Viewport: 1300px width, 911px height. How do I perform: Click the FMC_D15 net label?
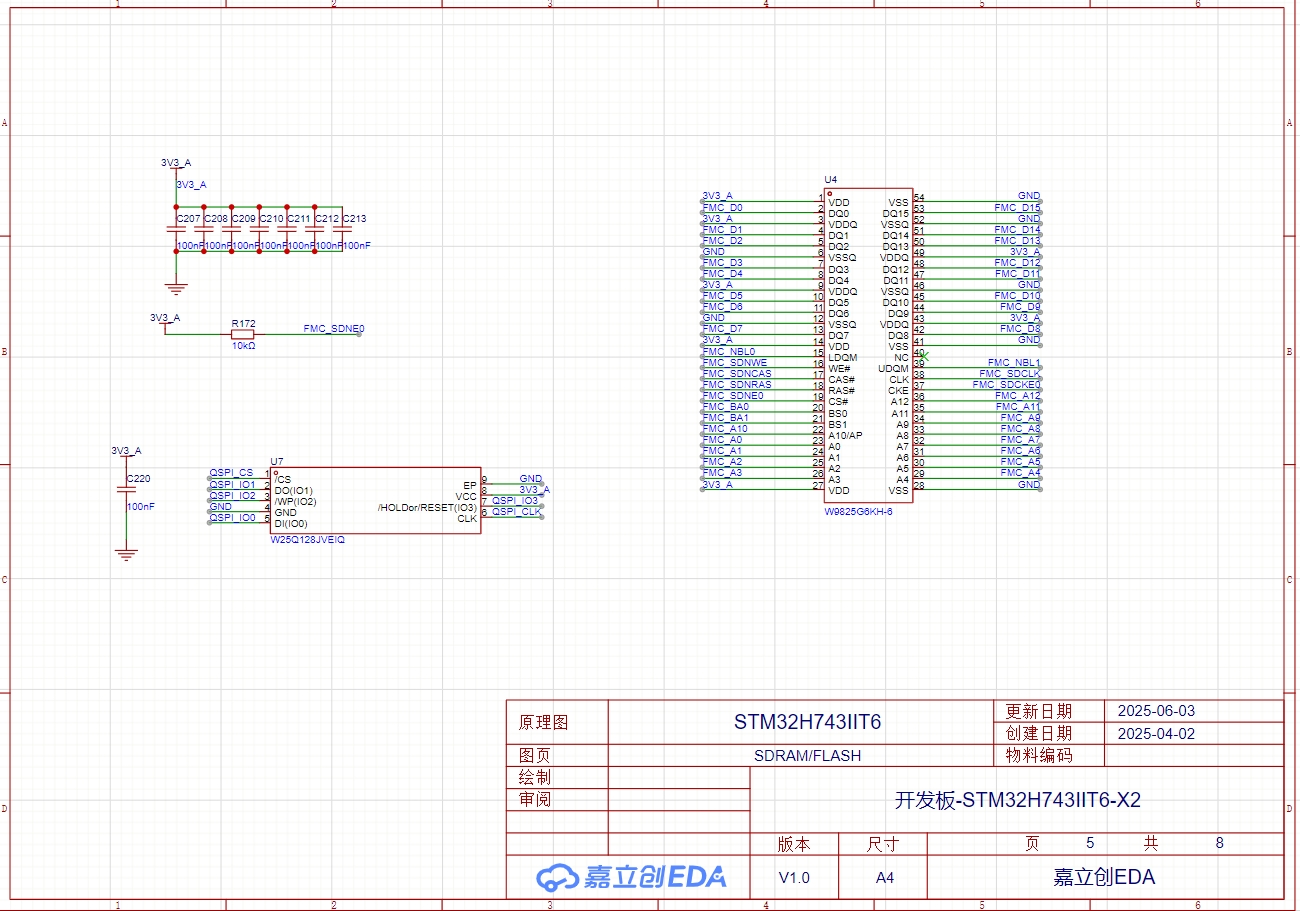(x=1017, y=208)
